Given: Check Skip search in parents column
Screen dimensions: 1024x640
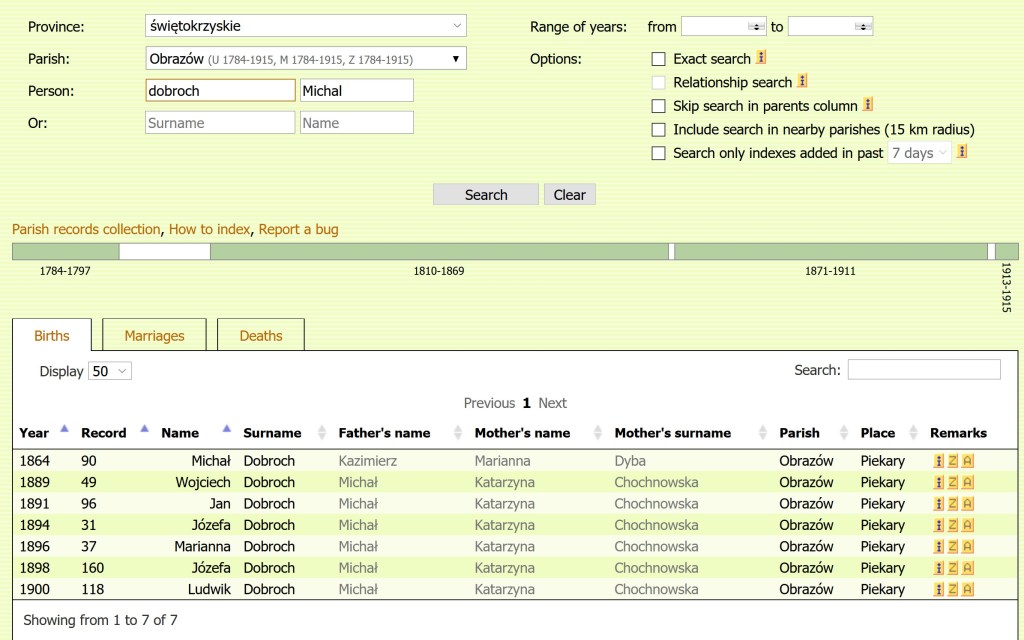Looking at the screenshot, I should [x=658, y=106].
